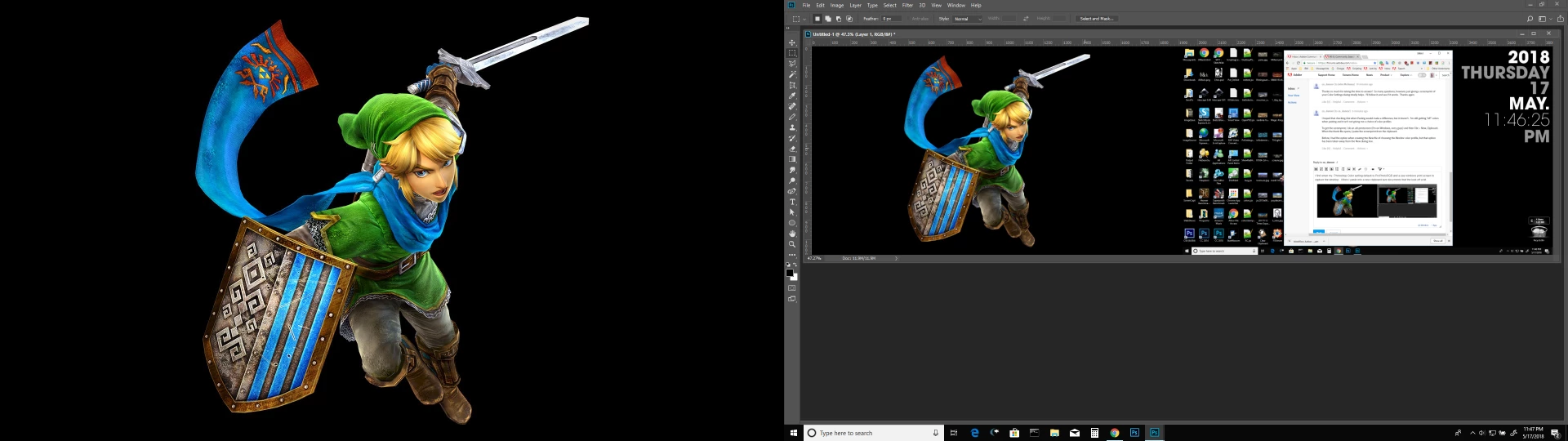Open Chrome from the taskbar
This screenshot has height=441, width=1568.
[x=1114, y=433]
